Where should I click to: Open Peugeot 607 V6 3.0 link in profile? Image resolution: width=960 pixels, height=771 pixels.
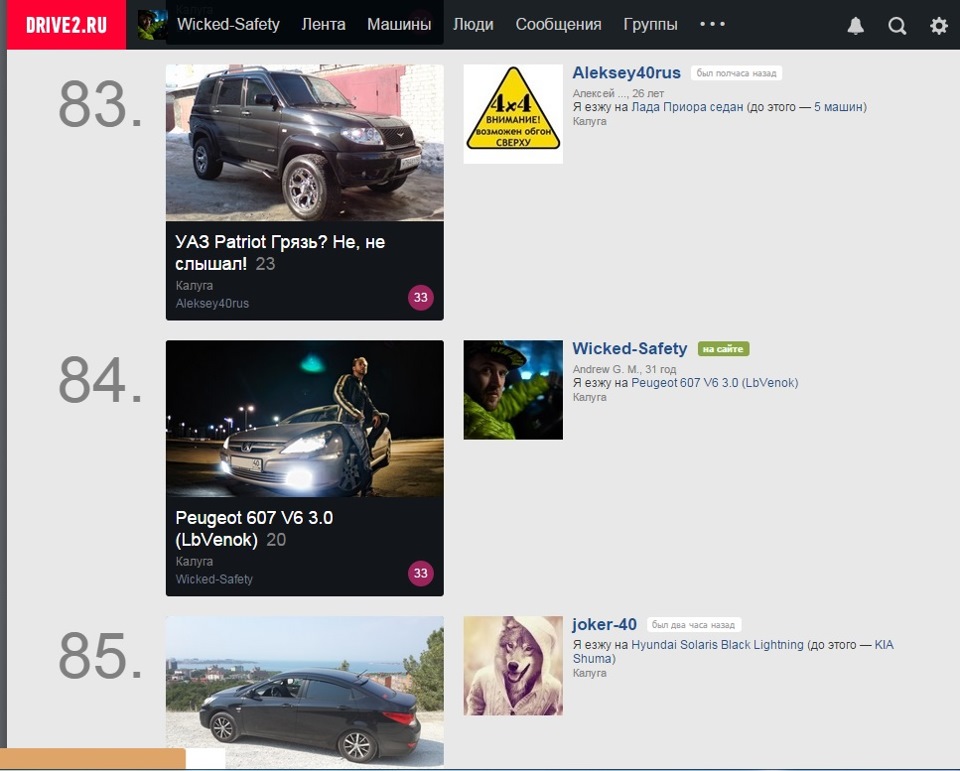tap(714, 383)
